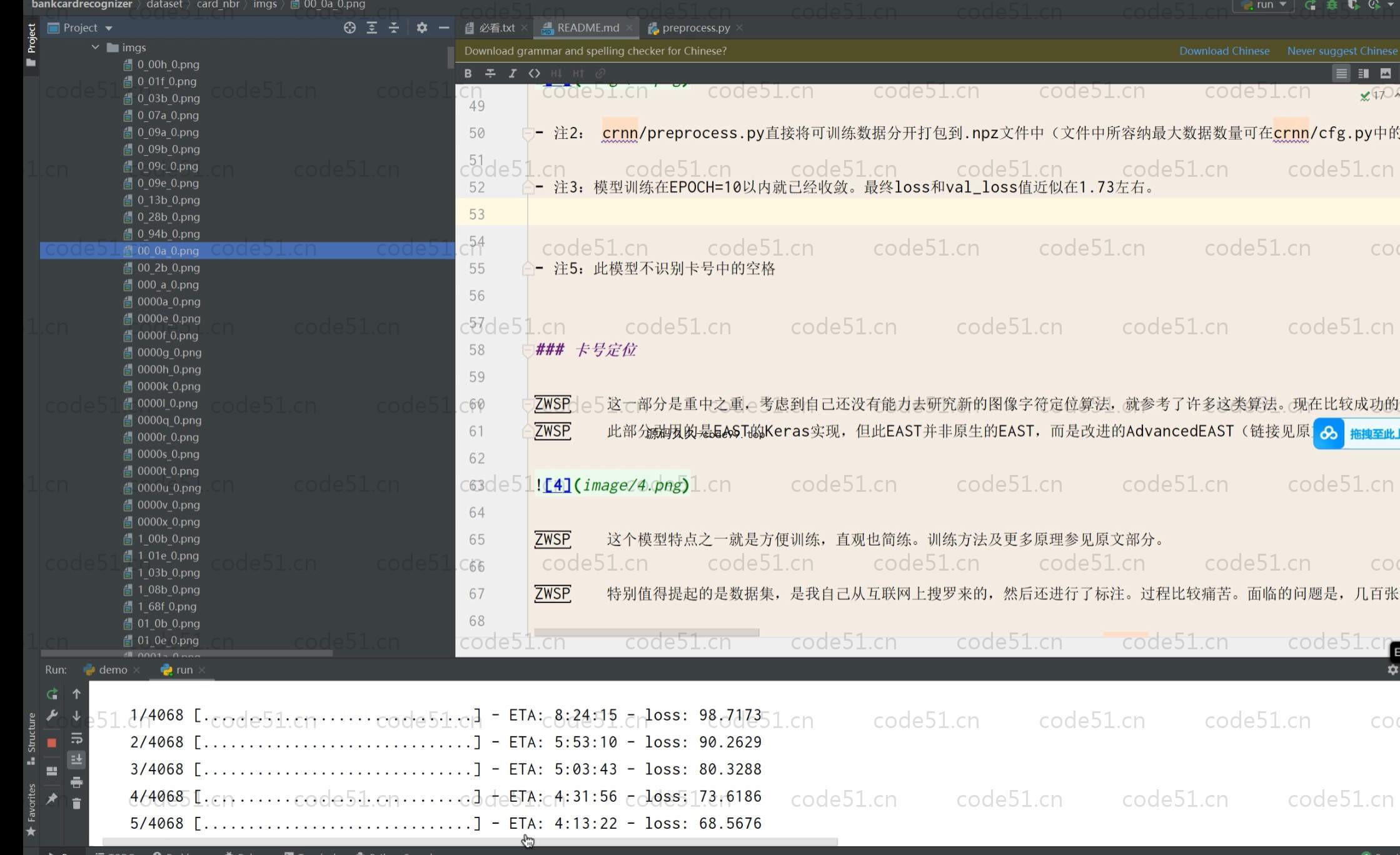The image size is (1400, 855).
Task: Click the green run button in top toolbar
Action: coord(1311,5)
